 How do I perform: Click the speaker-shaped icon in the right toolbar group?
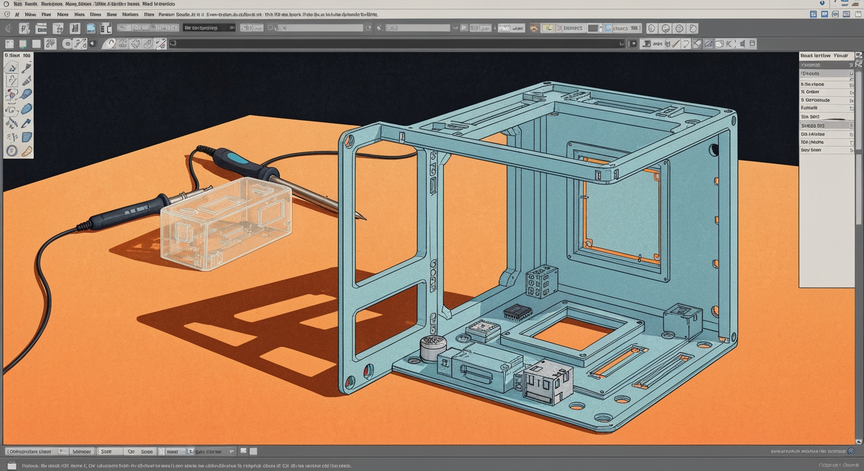pyautogui.click(x=741, y=44)
